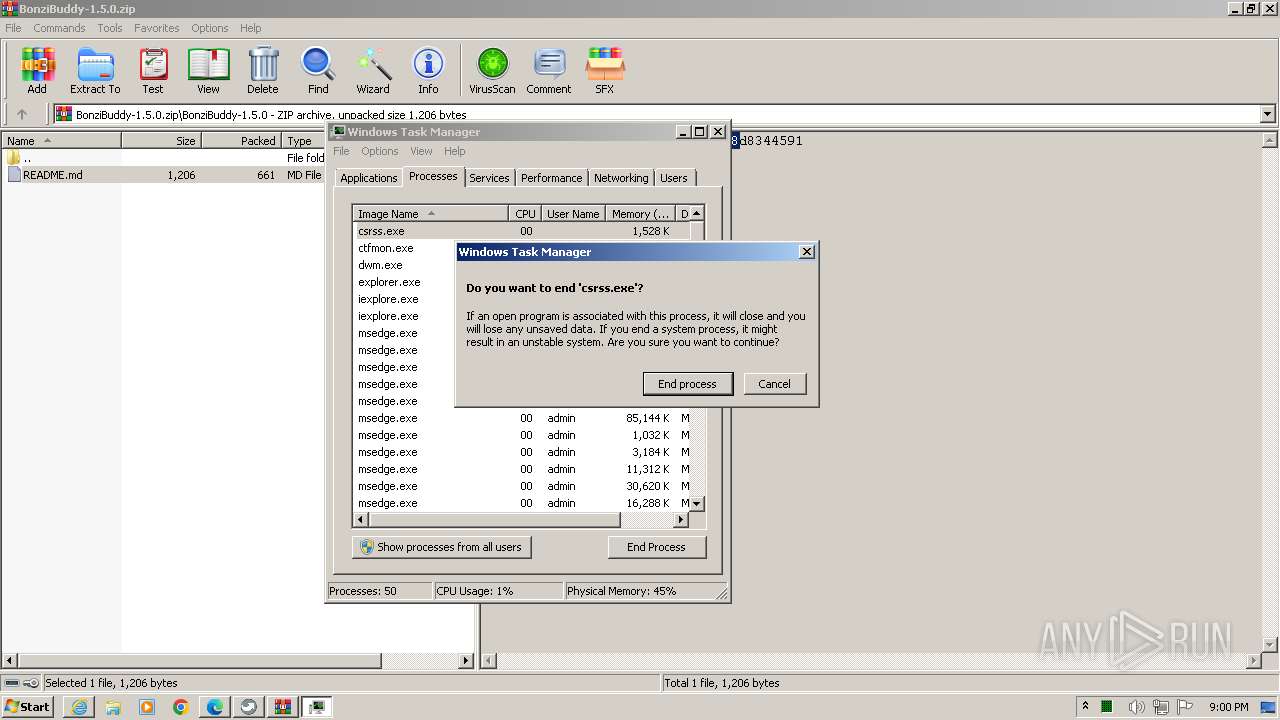Click the network tray icon

[1161, 707]
